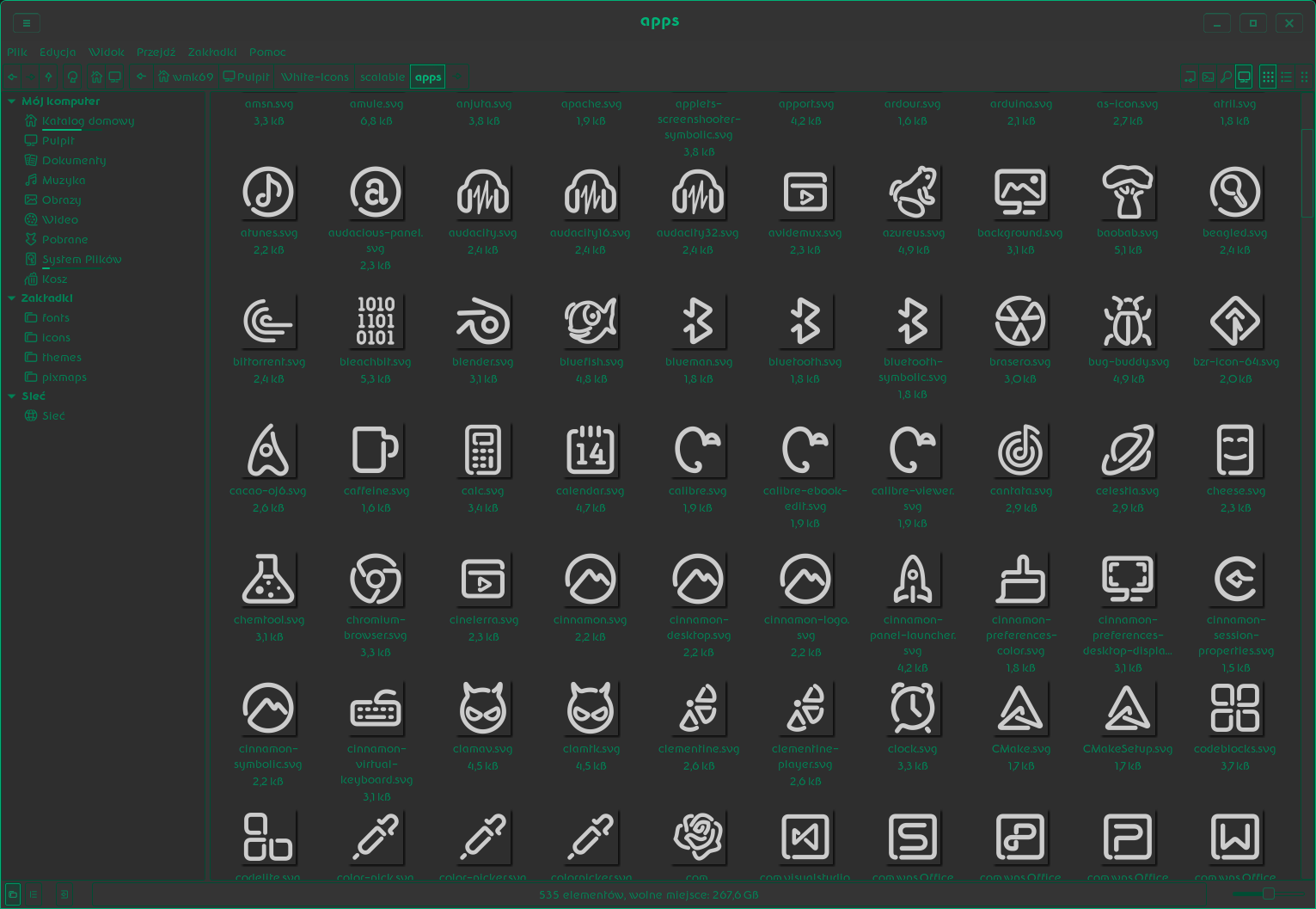Viewport: 1316px width, 909px height.
Task: Go up to the parent folder
Action: (49, 77)
